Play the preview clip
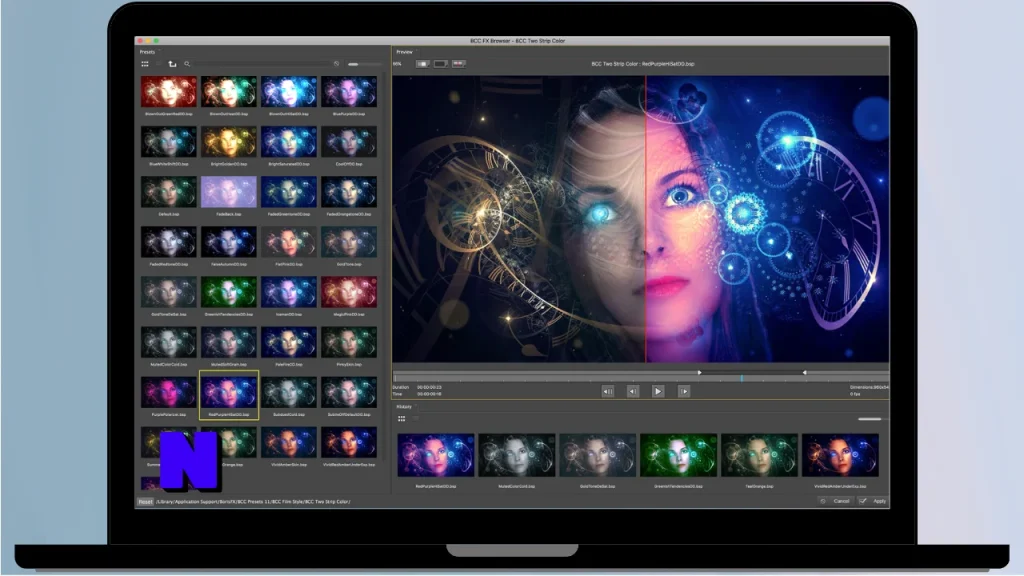The image size is (1024, 576). 658,391
